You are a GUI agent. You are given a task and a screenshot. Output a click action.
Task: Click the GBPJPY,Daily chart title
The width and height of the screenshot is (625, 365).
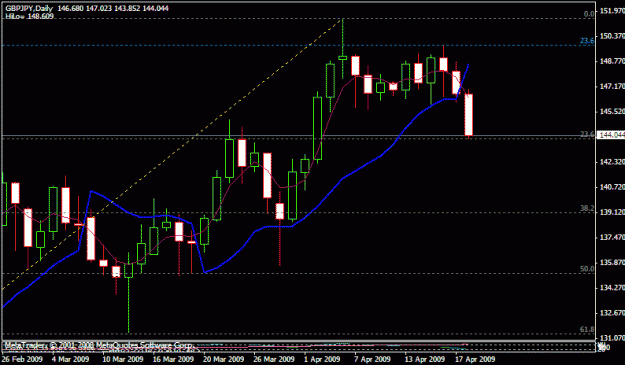click(29, 8)
